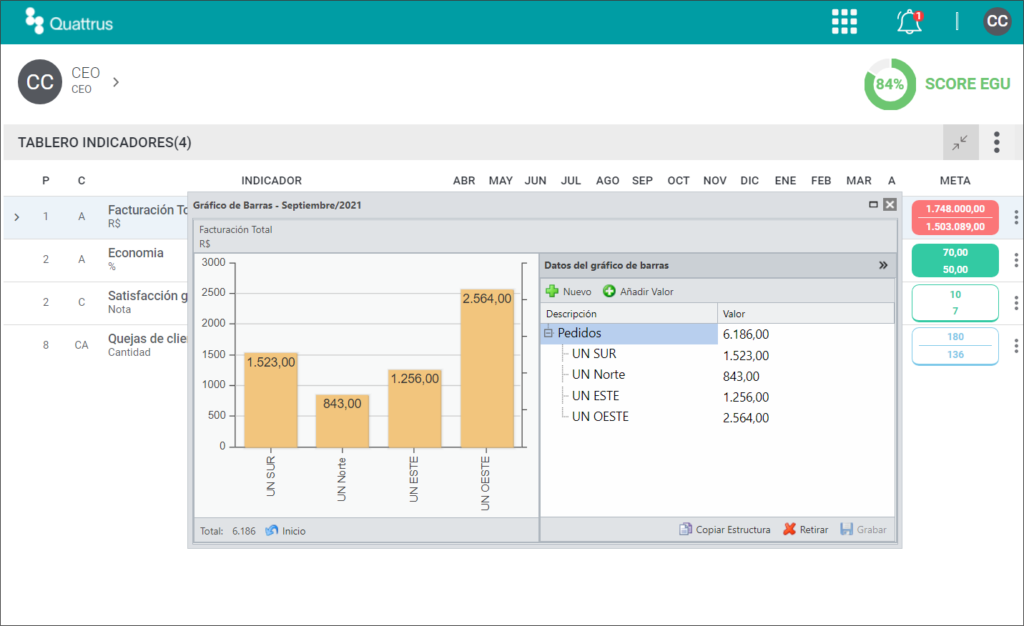Click Copiar Estructura
Viewport: 1024px width, 626px height.
tap(724, 529)
